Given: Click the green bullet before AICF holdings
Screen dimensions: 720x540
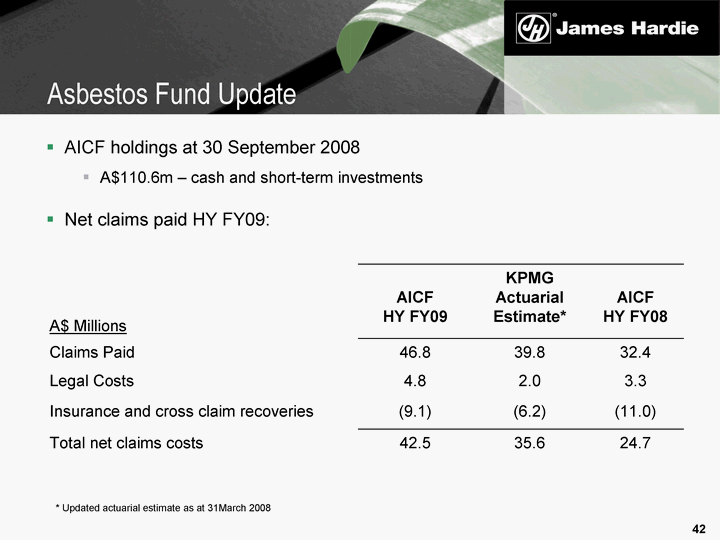Looking at the screenshot, I should click(x=51, y=147).
